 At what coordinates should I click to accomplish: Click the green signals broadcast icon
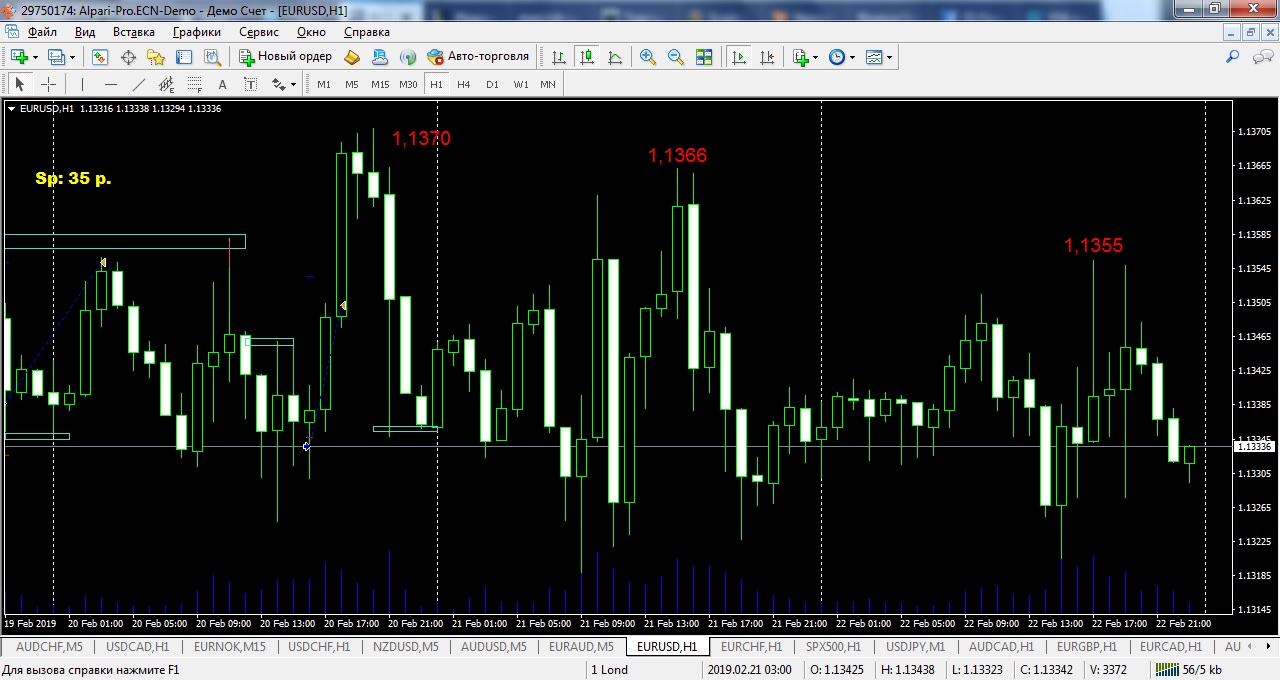pyautogui.click(x=408, y=57)
